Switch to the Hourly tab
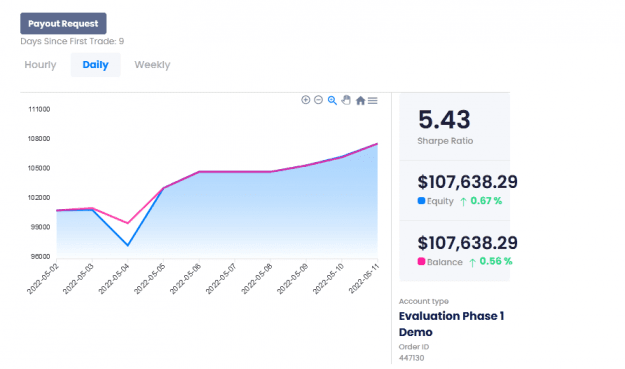Screen dimensions: 625x369 (x=40, y=65)
